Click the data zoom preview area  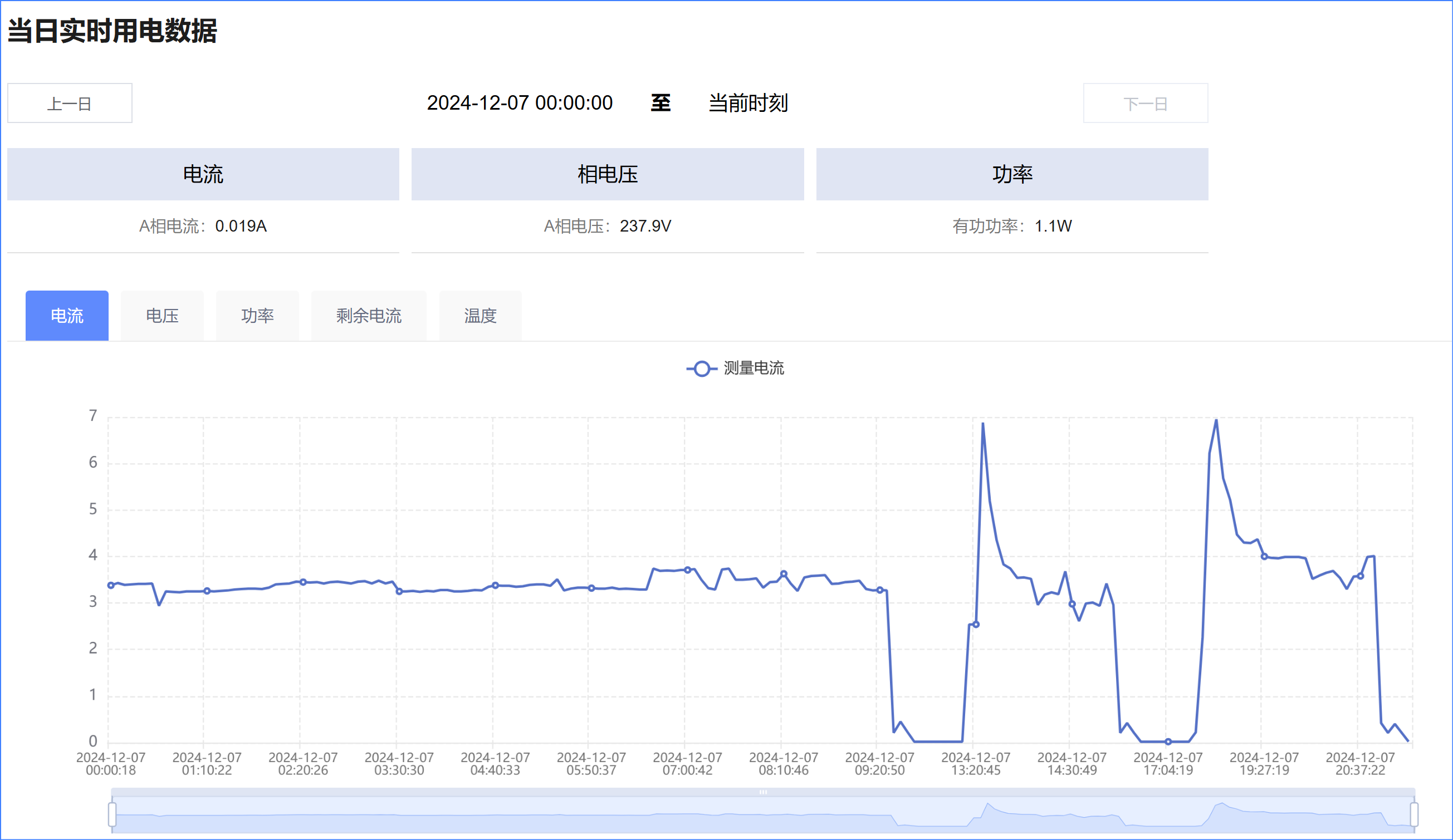(576, 815)
